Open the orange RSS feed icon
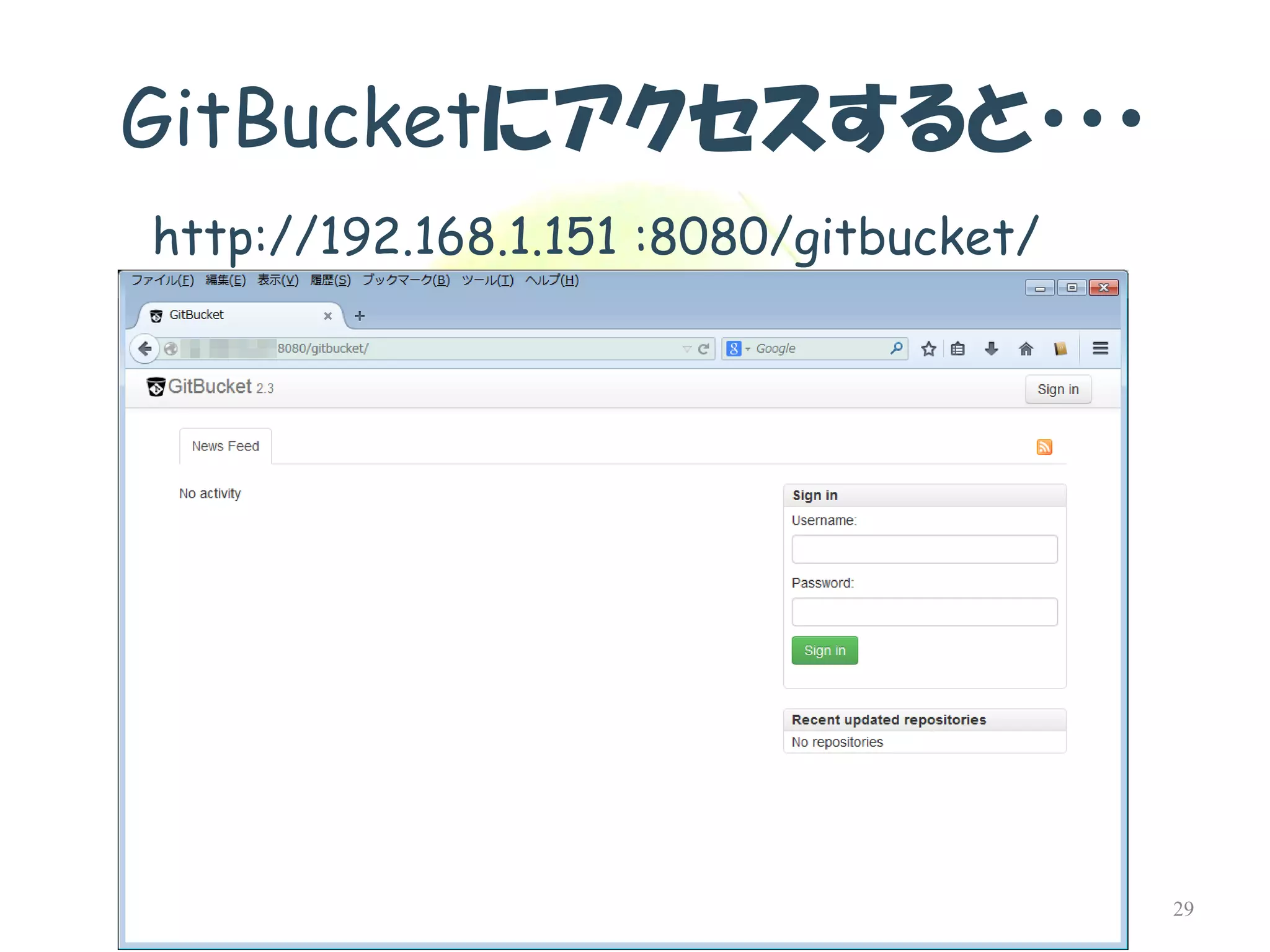1270x952 pixels. click(1044, 447)
